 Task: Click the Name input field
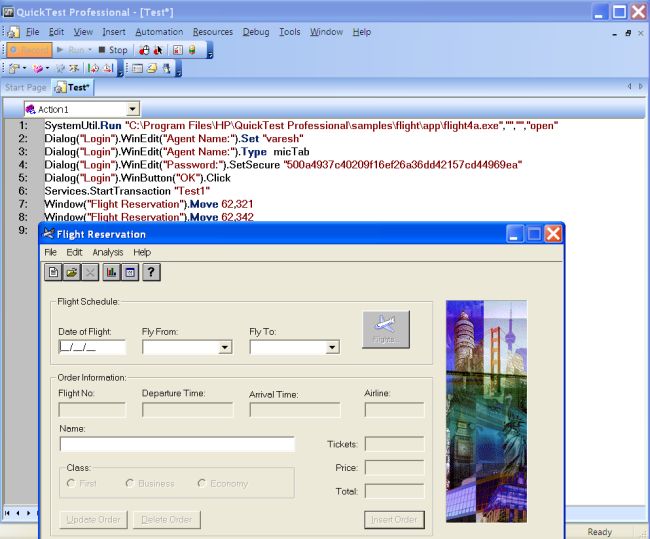click(177, 444)
